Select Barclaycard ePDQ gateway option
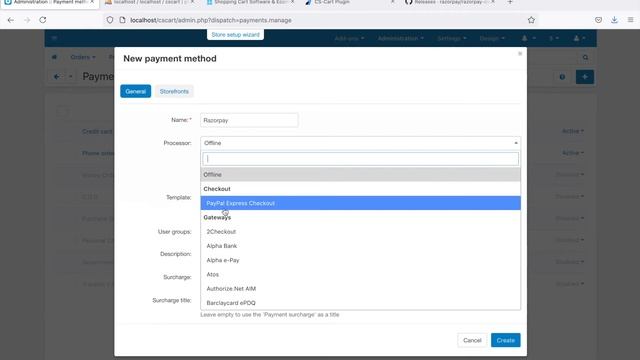The width and height of the screenshot is (640, 360). click(360, 303)
